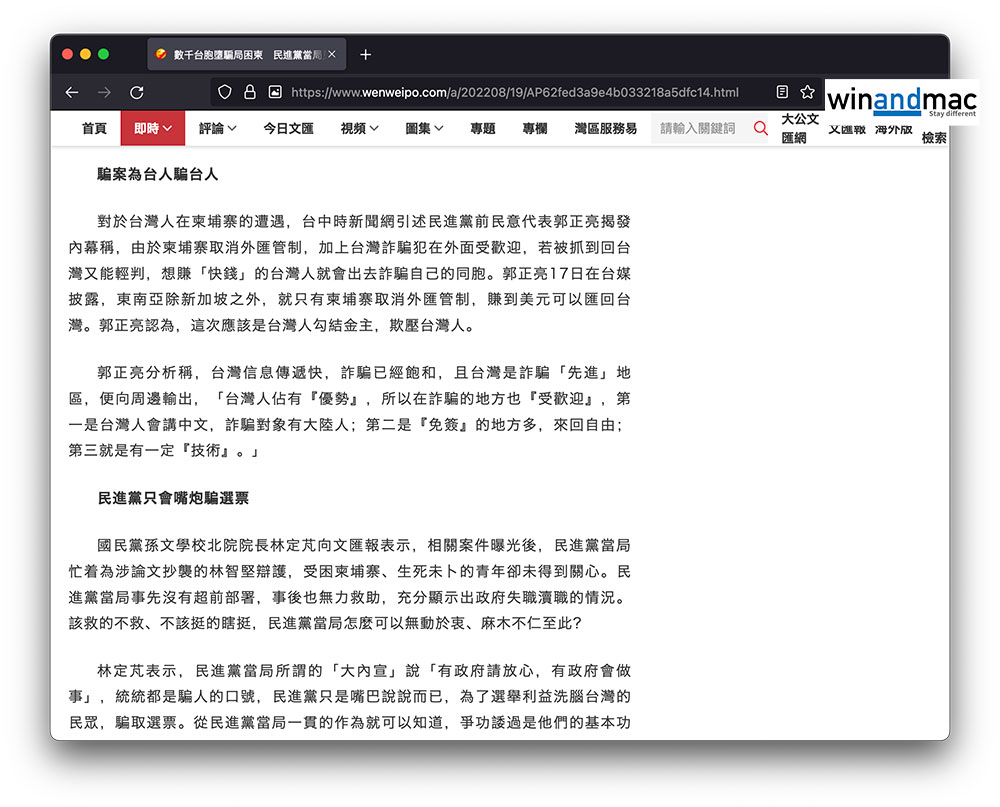The width and height of the screenshot is (1000, 807).
Task: Click the browser back arrow
Action: coord(72,92)
